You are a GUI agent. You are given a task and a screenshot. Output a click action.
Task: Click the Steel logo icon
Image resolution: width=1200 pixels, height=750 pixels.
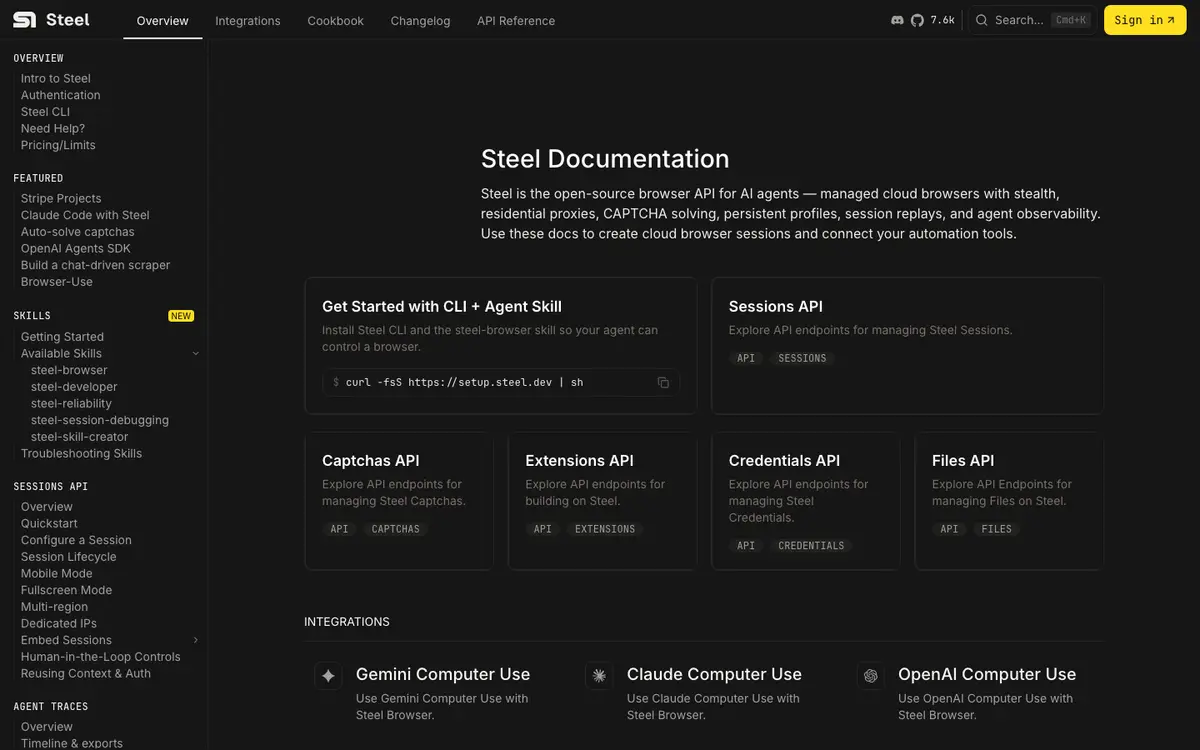[25, 20]
